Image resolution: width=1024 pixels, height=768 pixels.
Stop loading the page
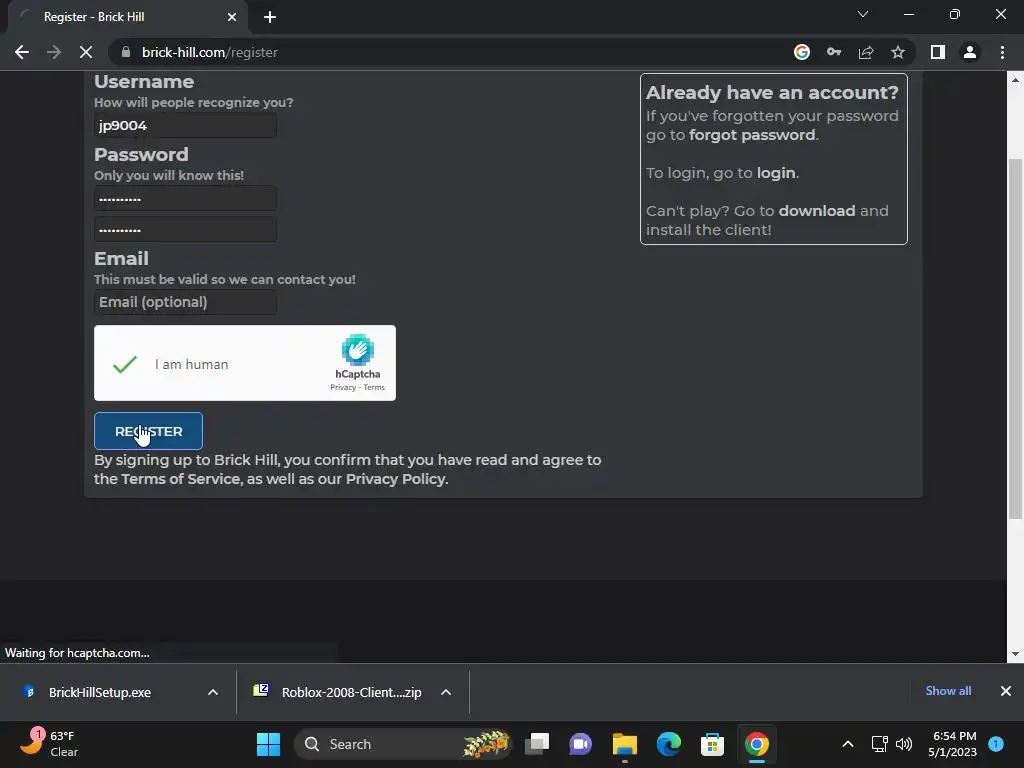click(x=86, y=52)
